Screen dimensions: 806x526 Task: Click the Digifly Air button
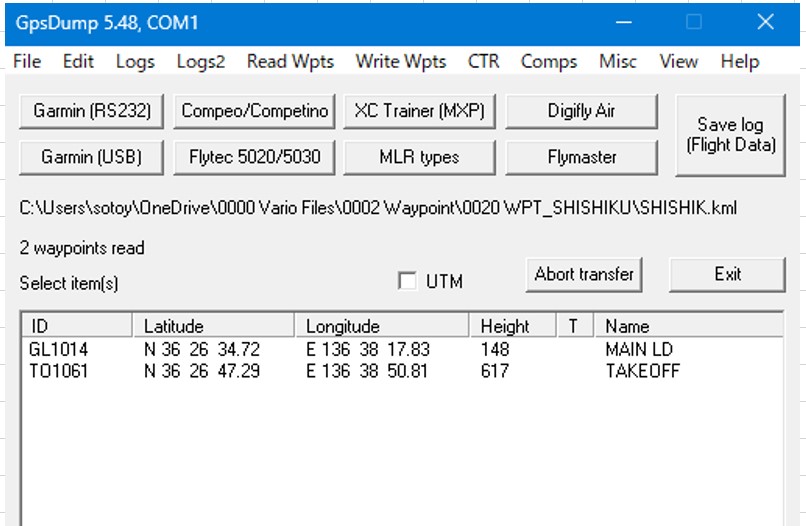click(581, 111)
